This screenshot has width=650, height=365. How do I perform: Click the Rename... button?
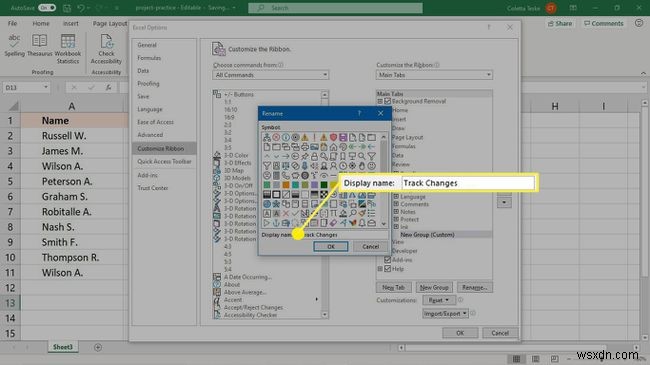[475, 287]
